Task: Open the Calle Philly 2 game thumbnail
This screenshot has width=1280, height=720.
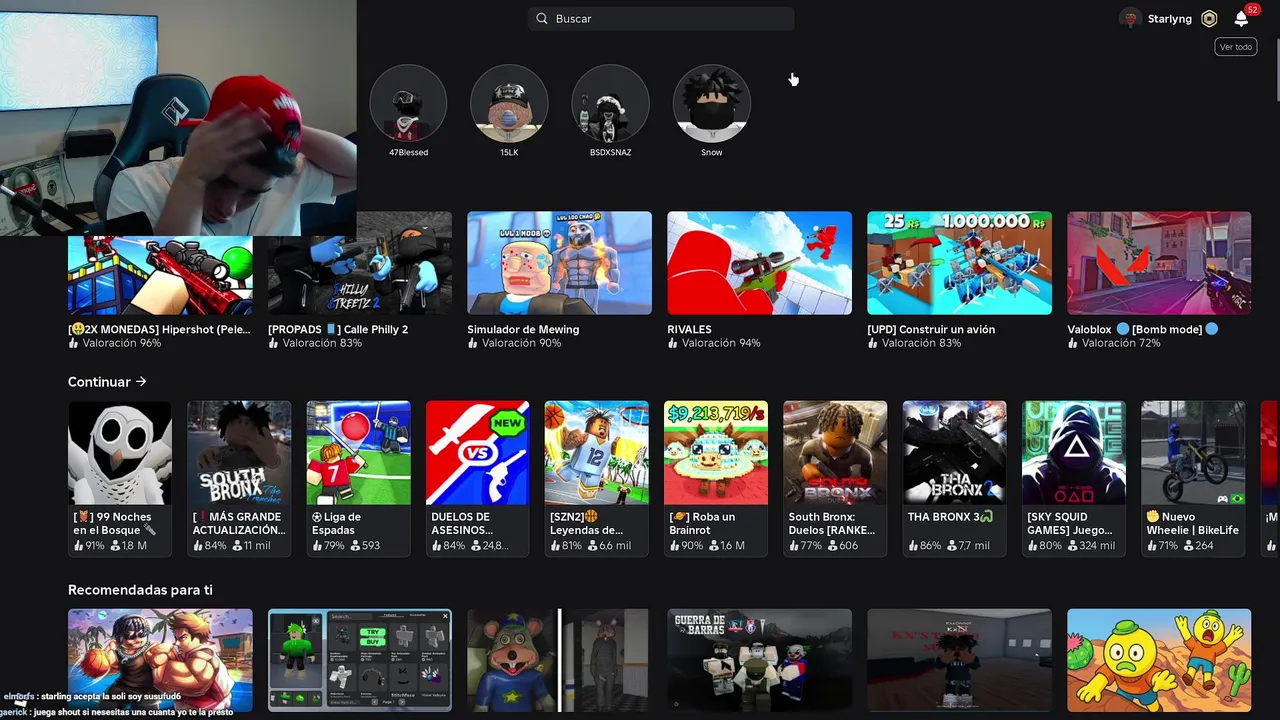Action: click(359, 275)
